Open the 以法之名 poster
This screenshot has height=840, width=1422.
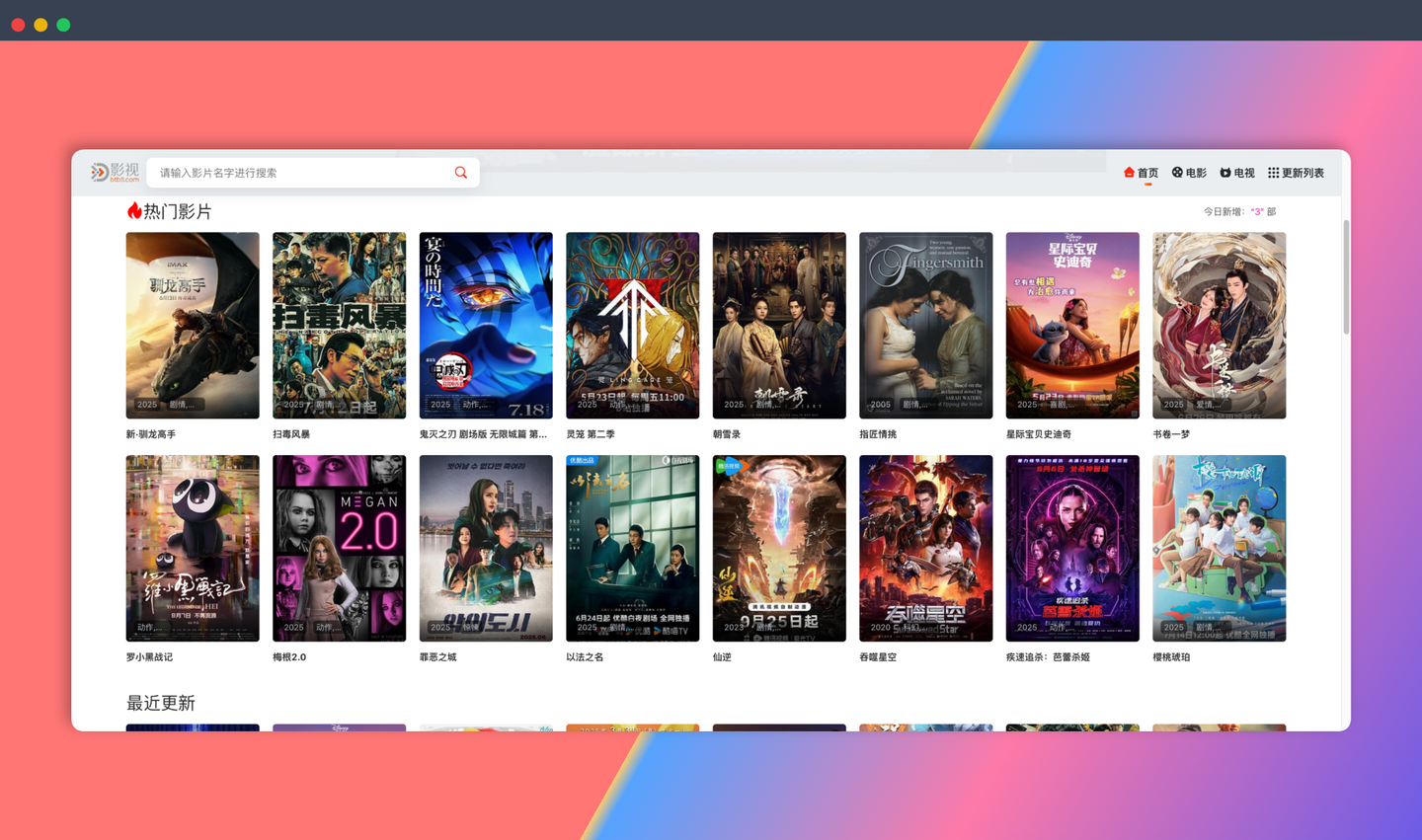point(632,548)
